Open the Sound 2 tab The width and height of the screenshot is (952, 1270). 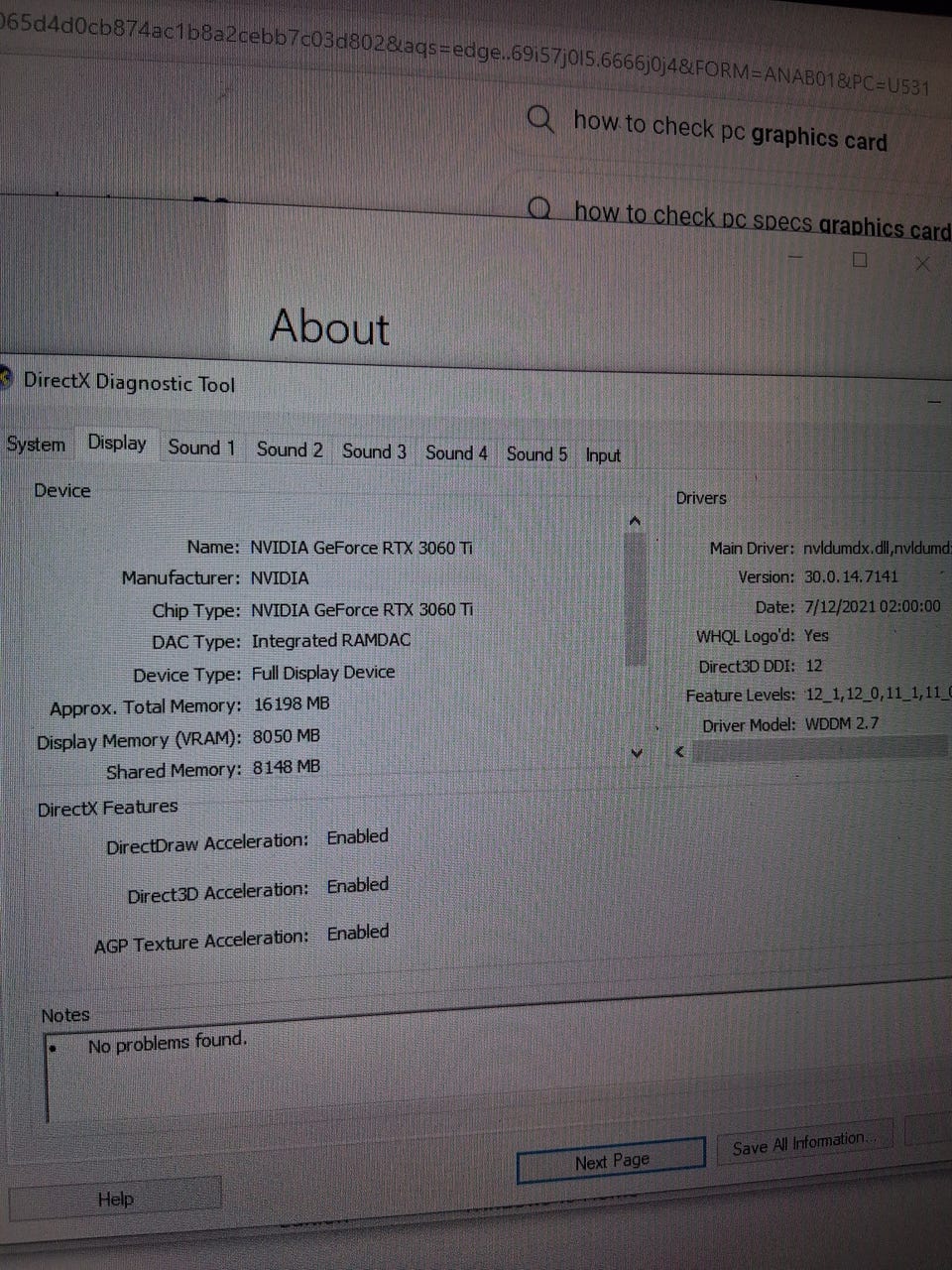coord(290,449)
